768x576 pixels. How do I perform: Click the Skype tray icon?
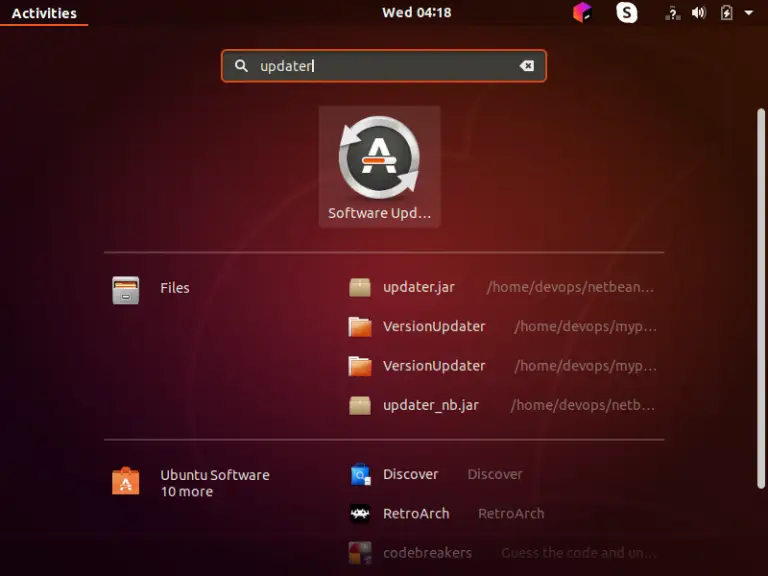(x=627, y=13)
